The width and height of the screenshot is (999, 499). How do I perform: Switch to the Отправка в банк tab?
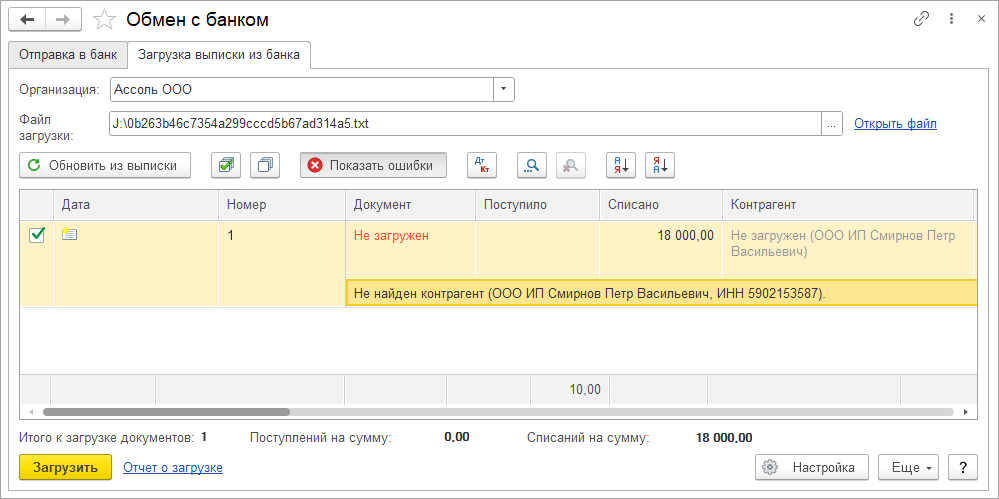[x=68, y=54]
